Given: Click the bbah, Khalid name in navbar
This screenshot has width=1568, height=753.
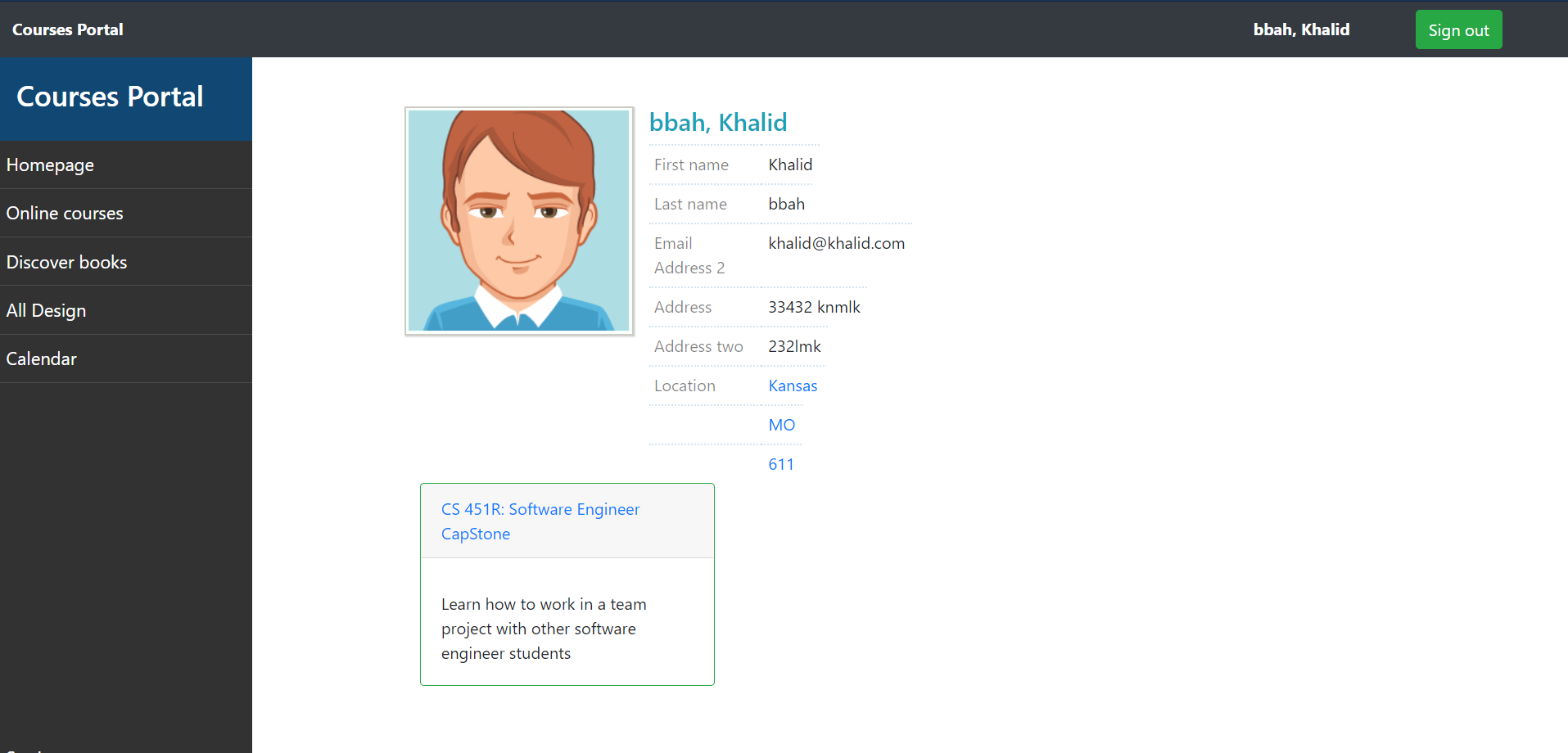Looking at the screenshot, I should click(1301, 29).
